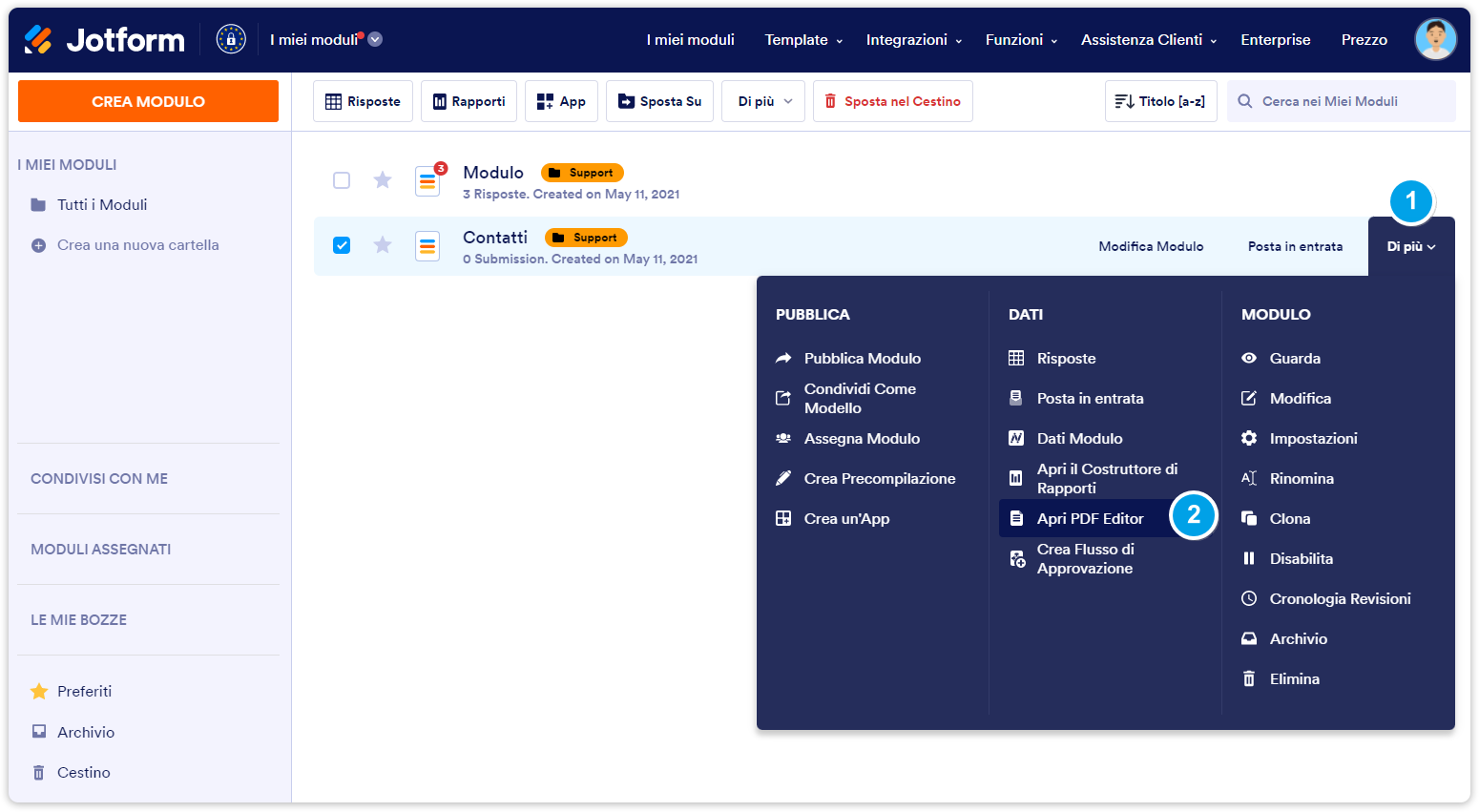Click the Jotform logo

[104, 39]
